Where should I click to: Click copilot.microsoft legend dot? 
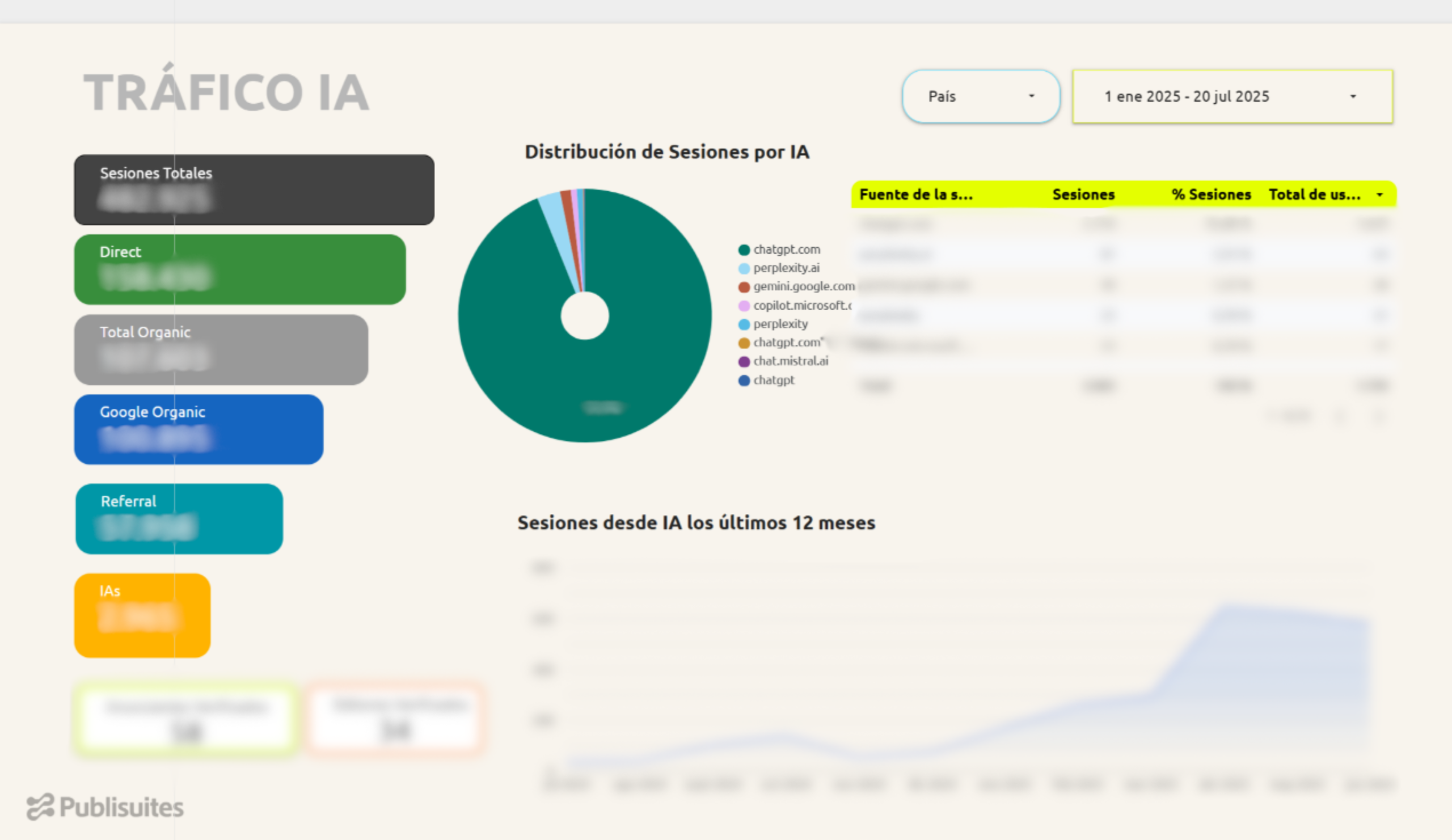tap(744, 306)
